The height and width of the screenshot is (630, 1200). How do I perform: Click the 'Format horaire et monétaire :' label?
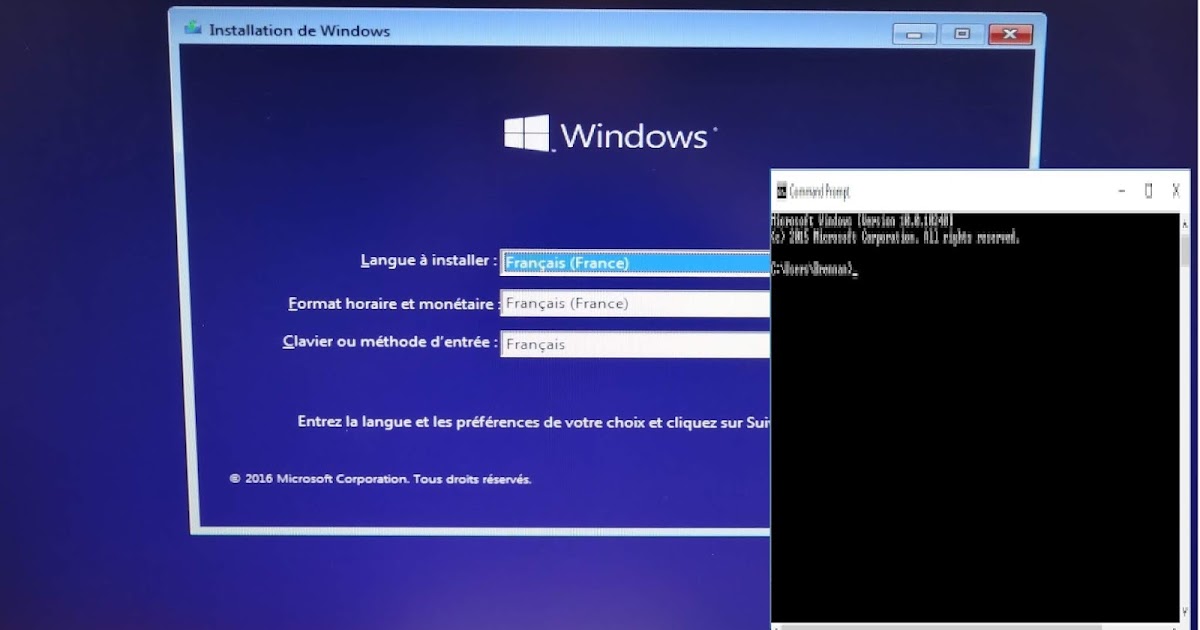coord(392,303)
